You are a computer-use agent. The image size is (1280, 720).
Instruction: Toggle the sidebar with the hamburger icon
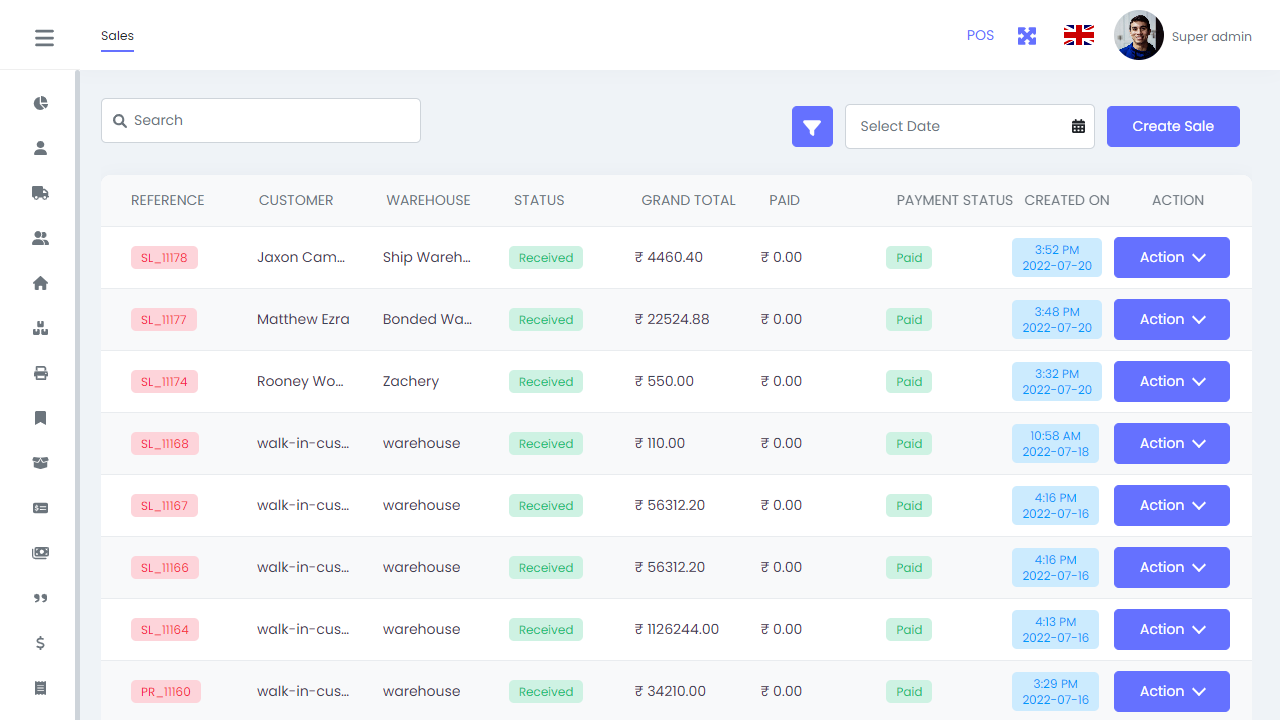coord(44,37)
